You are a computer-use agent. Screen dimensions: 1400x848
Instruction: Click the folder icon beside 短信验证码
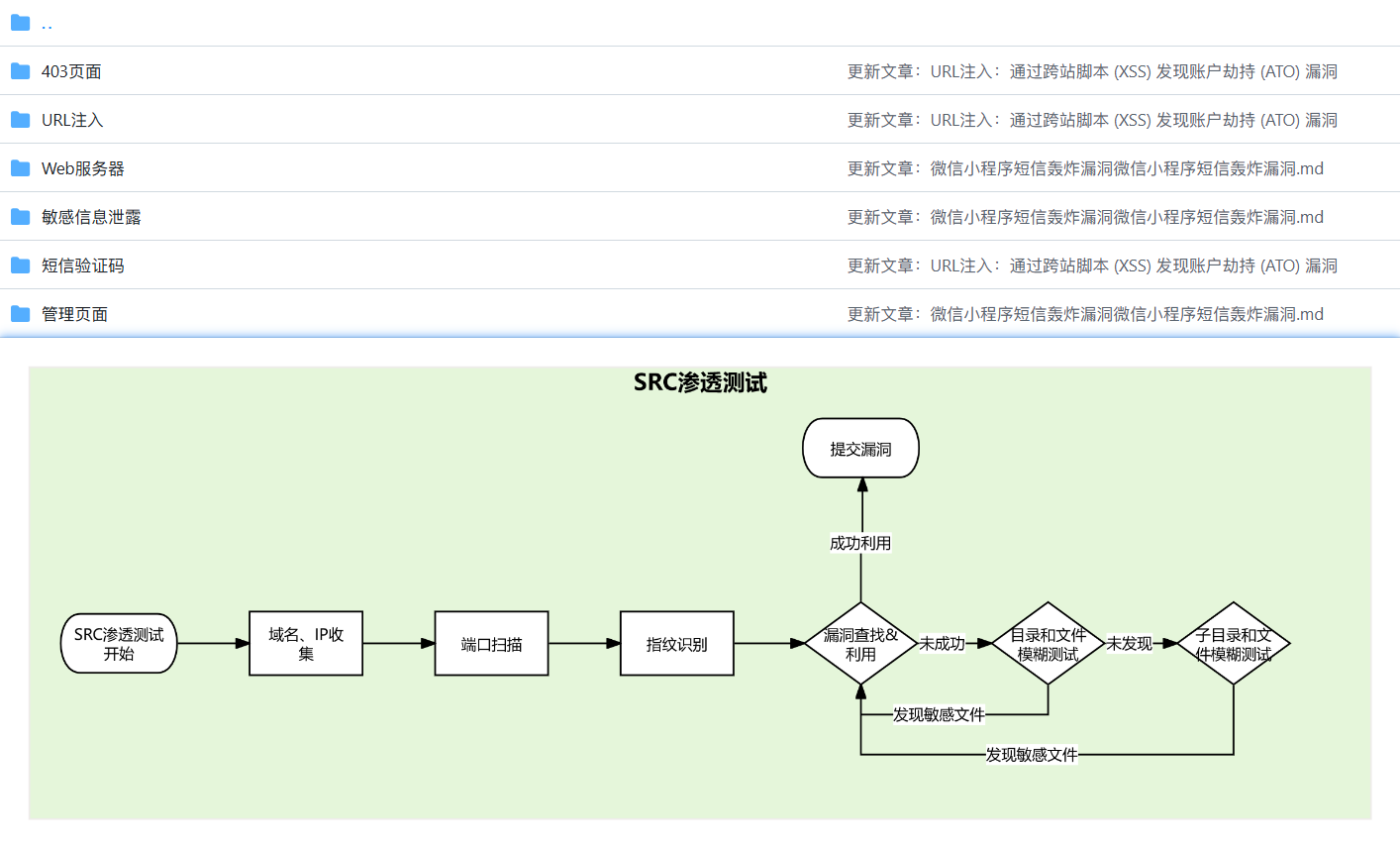(x=20, y=265)
